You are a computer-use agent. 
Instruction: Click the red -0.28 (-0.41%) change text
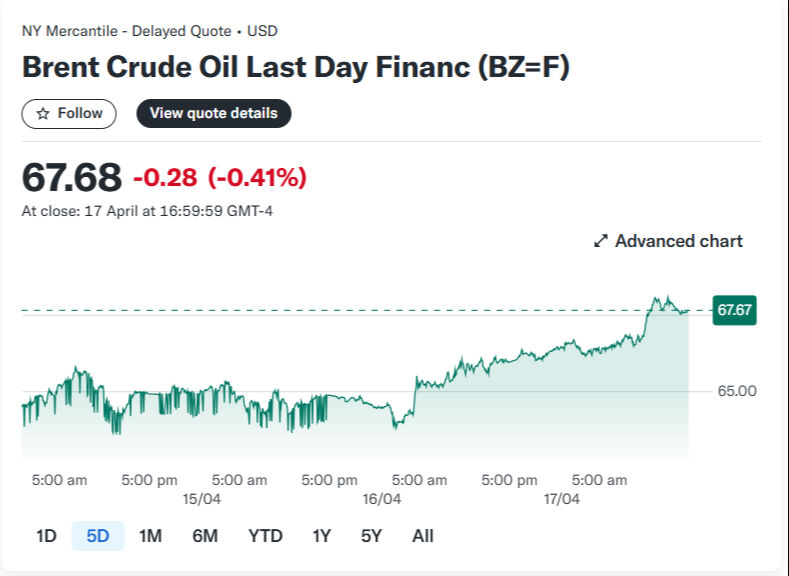[219, 178]
